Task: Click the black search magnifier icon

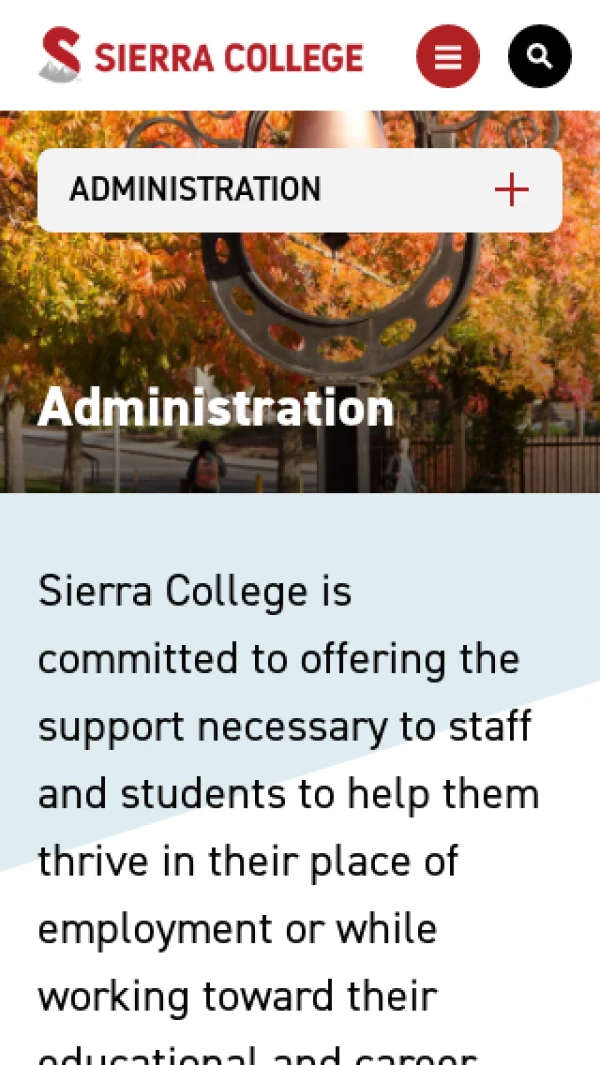Action: (x=539, y=56)
